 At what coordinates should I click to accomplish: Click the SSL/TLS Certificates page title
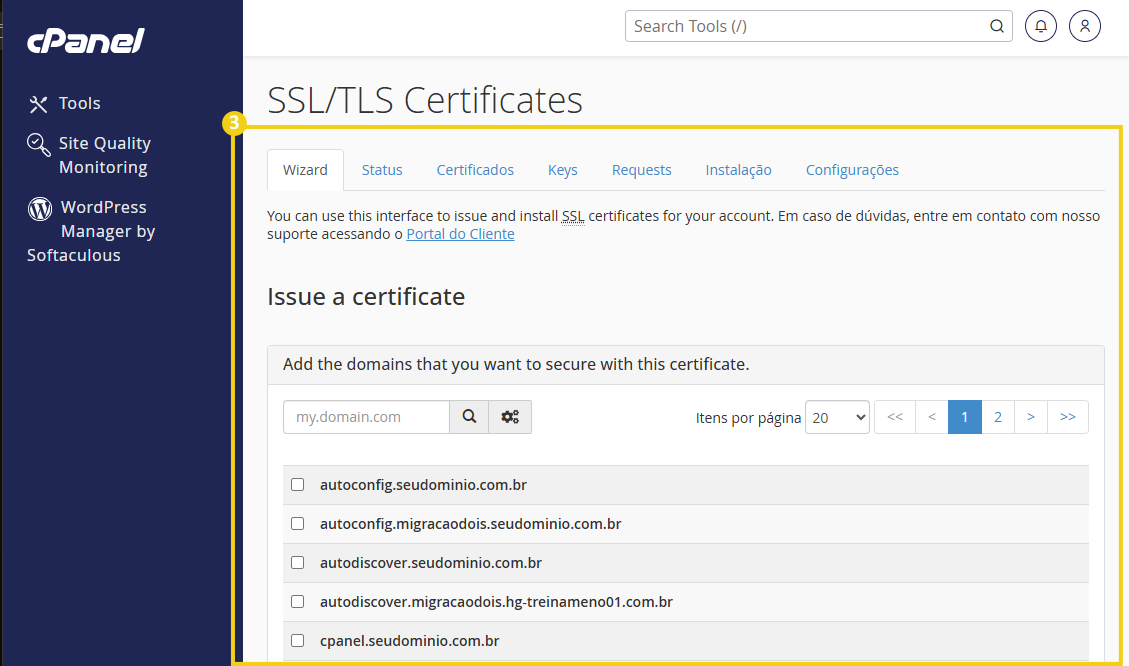[x=425, y=100]
